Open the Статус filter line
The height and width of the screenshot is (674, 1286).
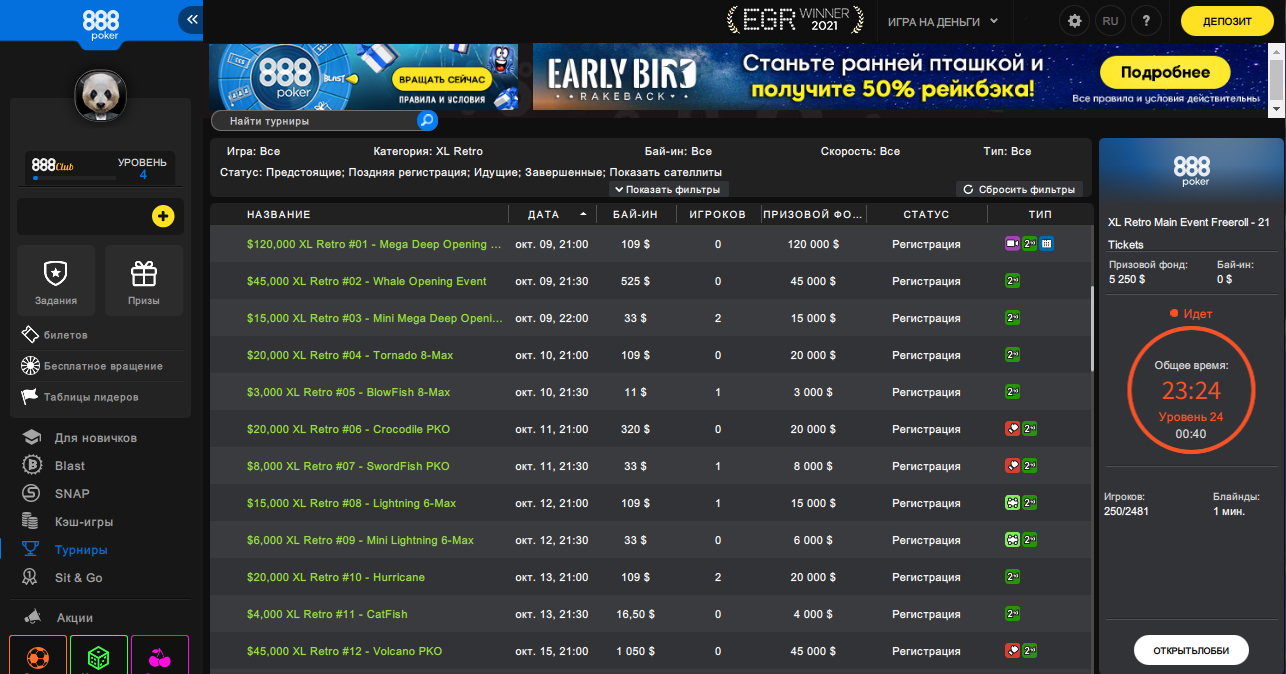[x=471, y=172]
